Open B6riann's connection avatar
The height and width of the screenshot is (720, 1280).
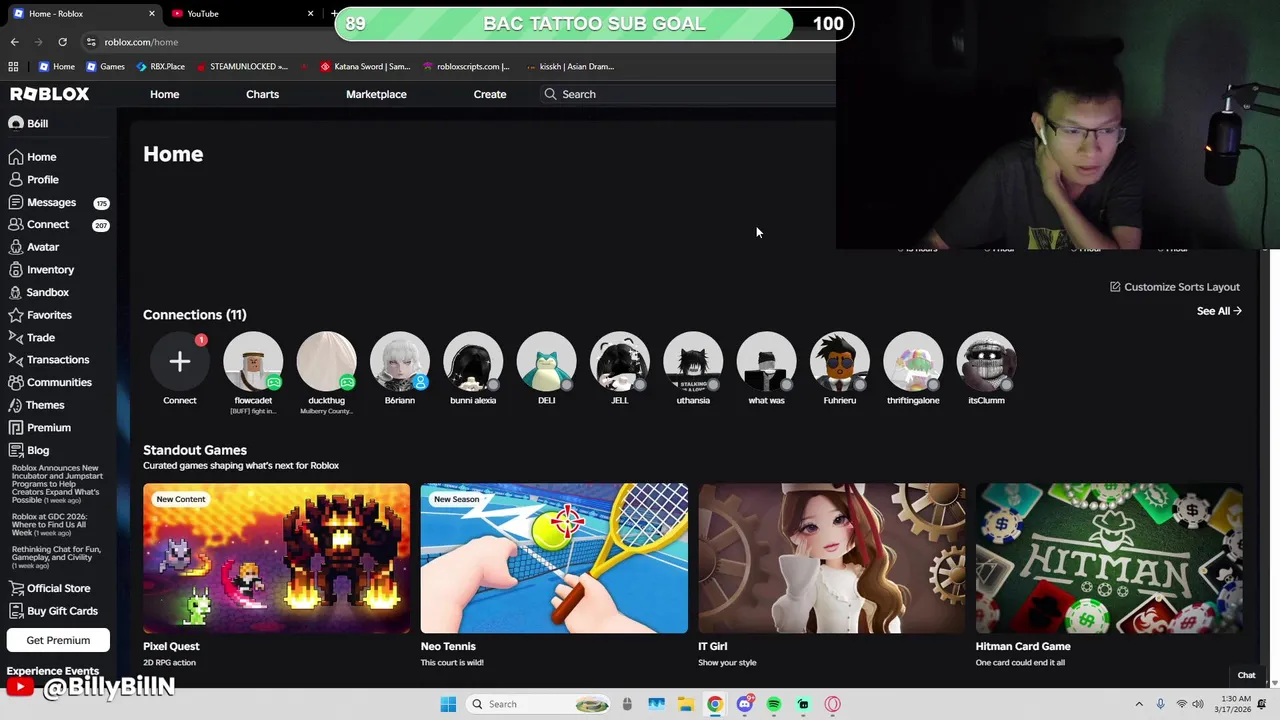tap(400, 361)
